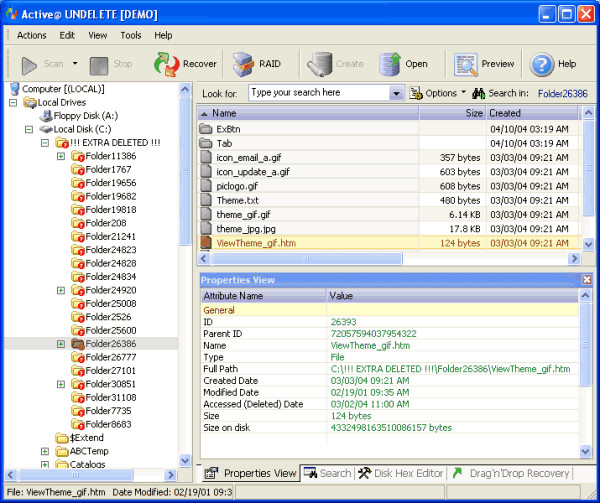This screenshot has height=503, width=600.
Task: Click the Stop toolbar icon
Action: 99,66
